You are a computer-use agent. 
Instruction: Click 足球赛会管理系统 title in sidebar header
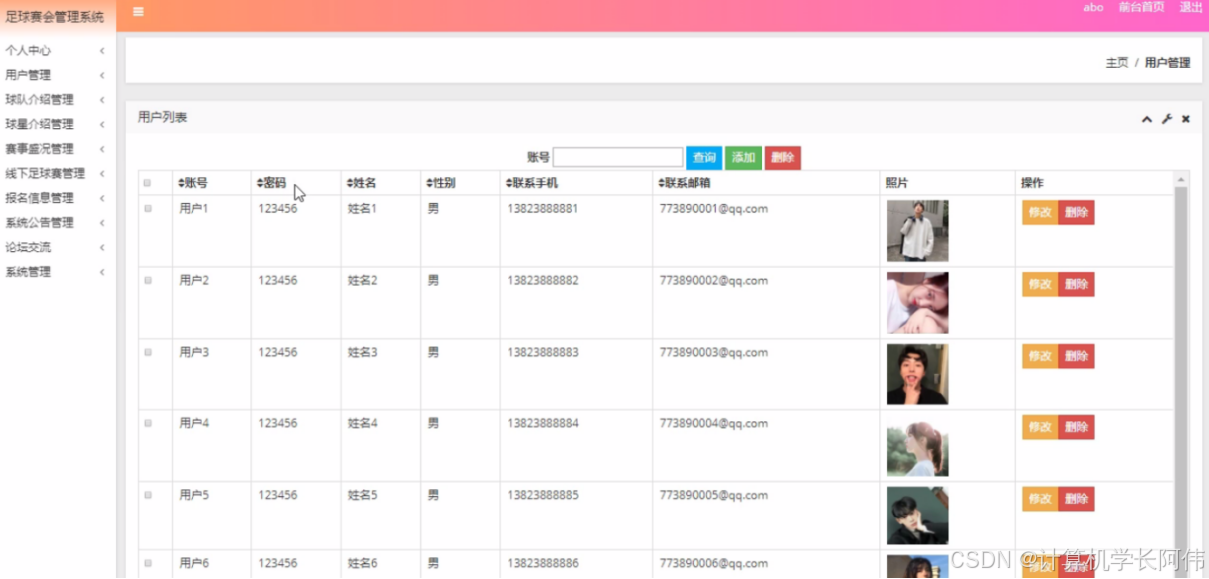coord(54,17)
